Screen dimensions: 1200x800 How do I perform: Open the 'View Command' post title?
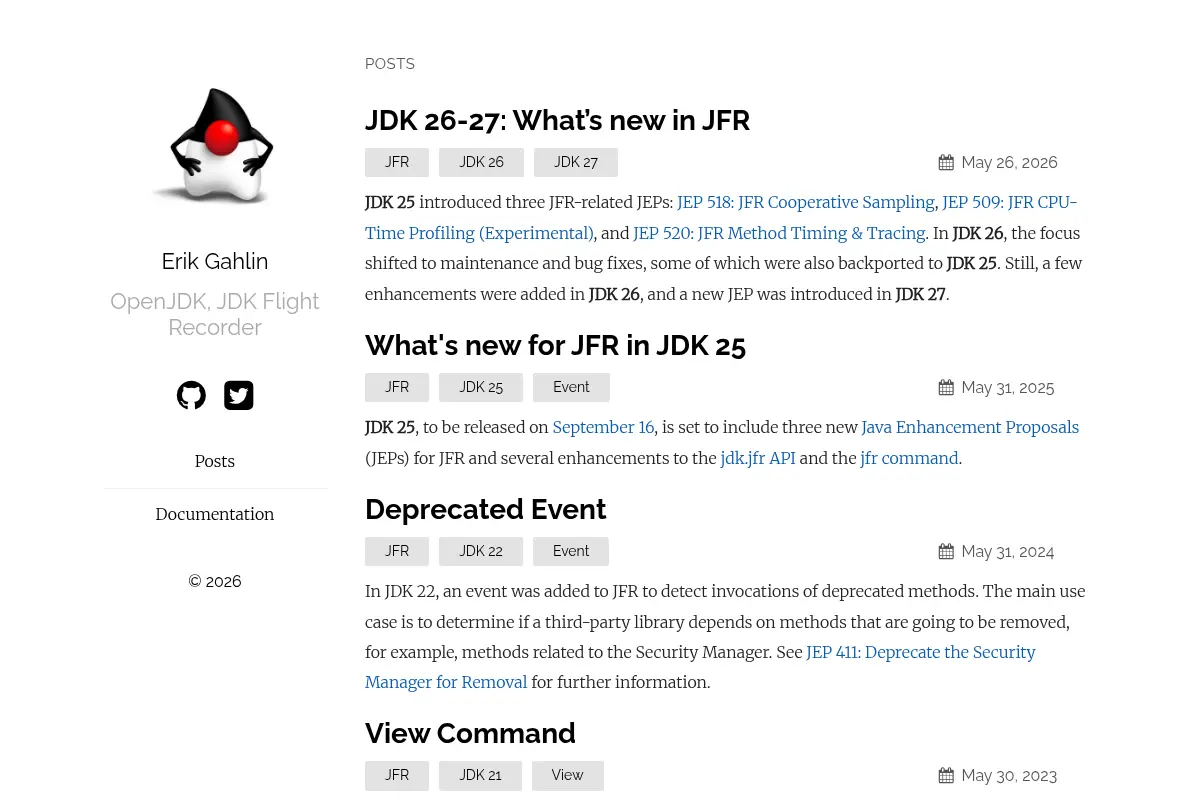(x=470, y=734)
